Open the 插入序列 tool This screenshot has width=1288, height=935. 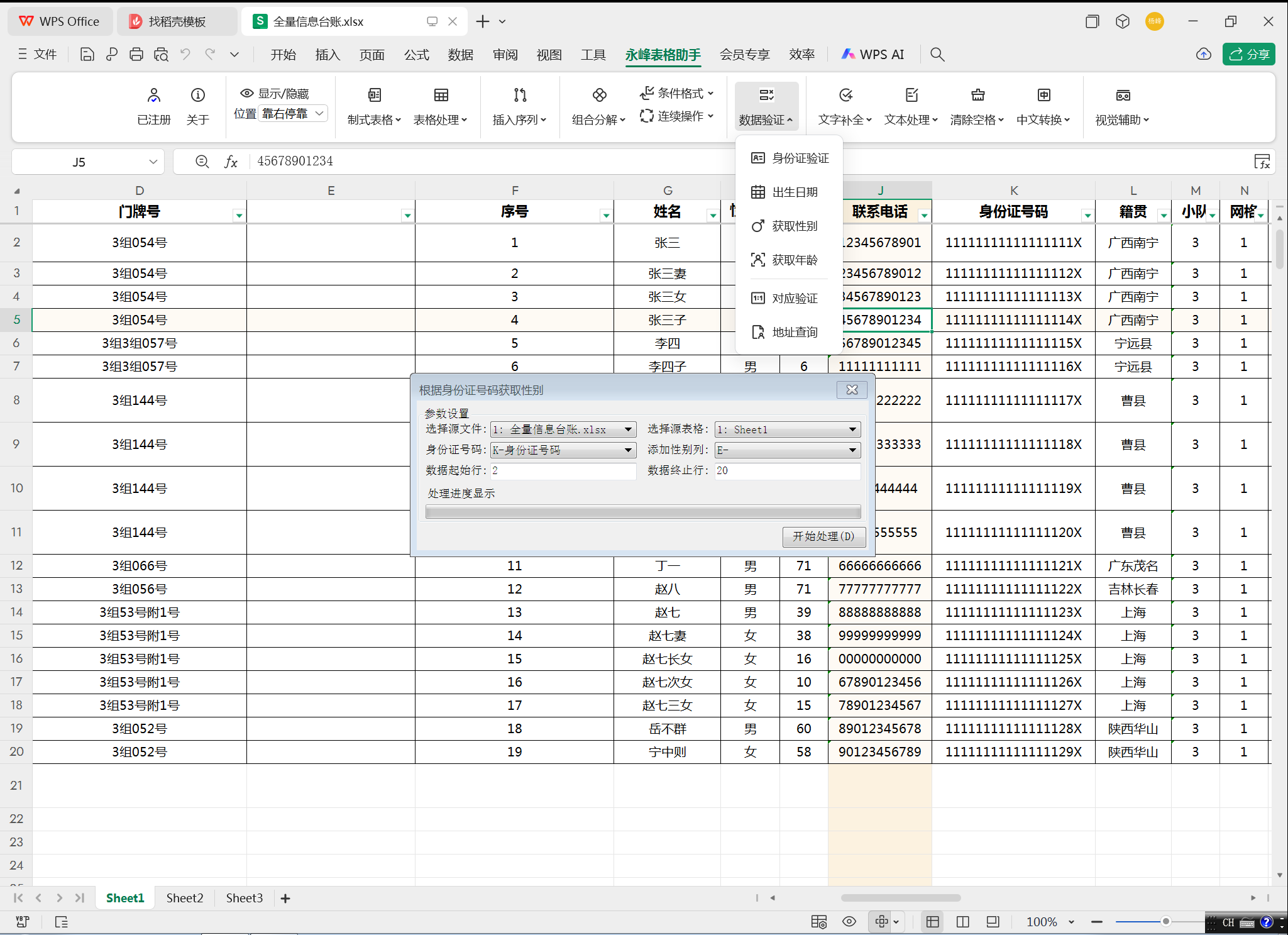coord(519,96)
